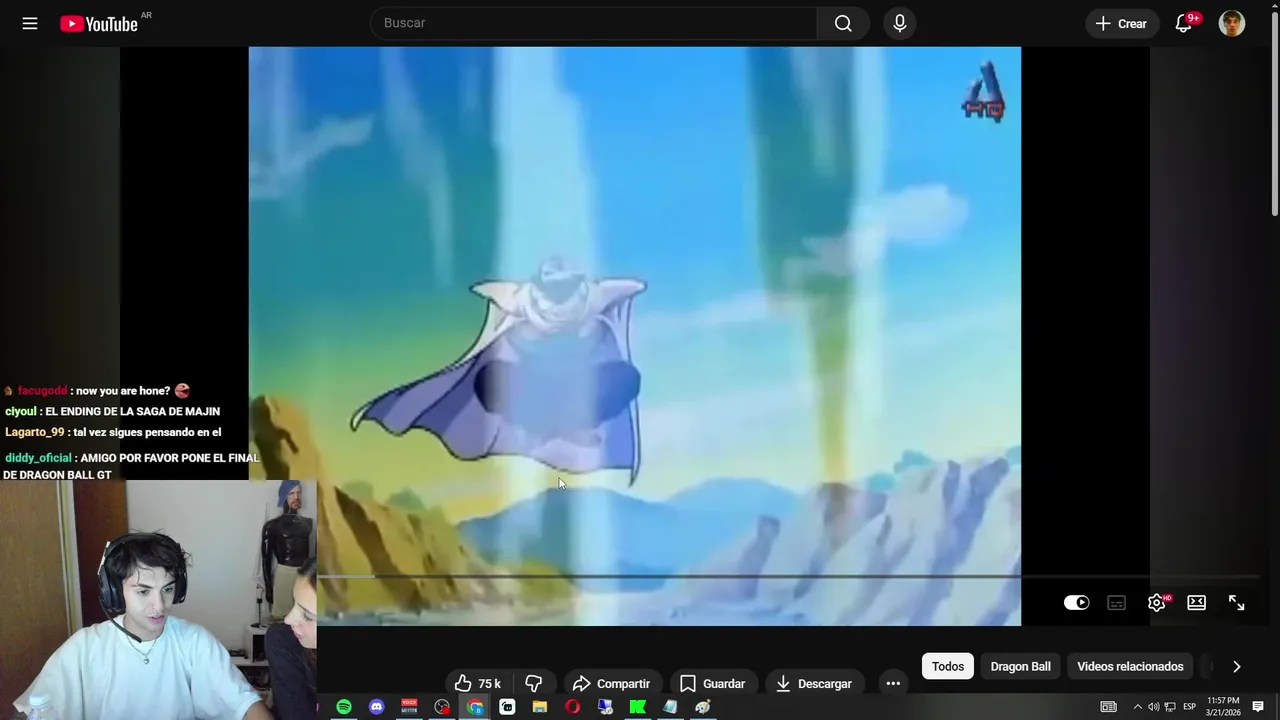Viewport: 1280px width, 720px height.
Task: Open Spotify from the taskbar
Action: pos(344,707)
